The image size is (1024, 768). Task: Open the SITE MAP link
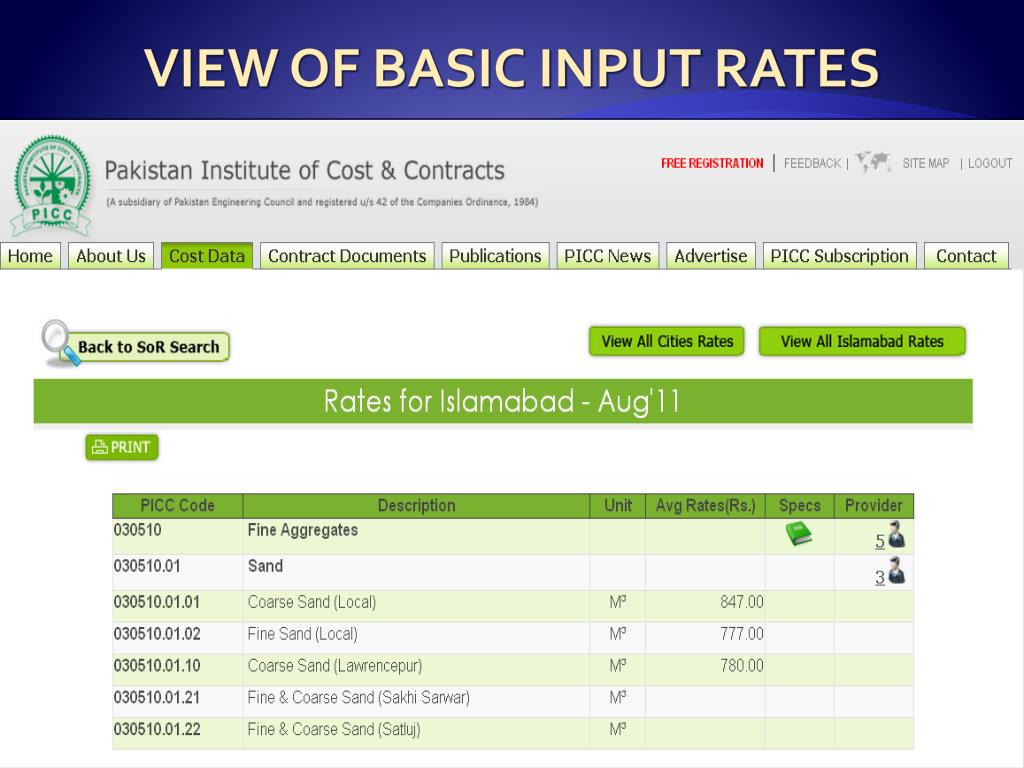click(x=926, y=163)
